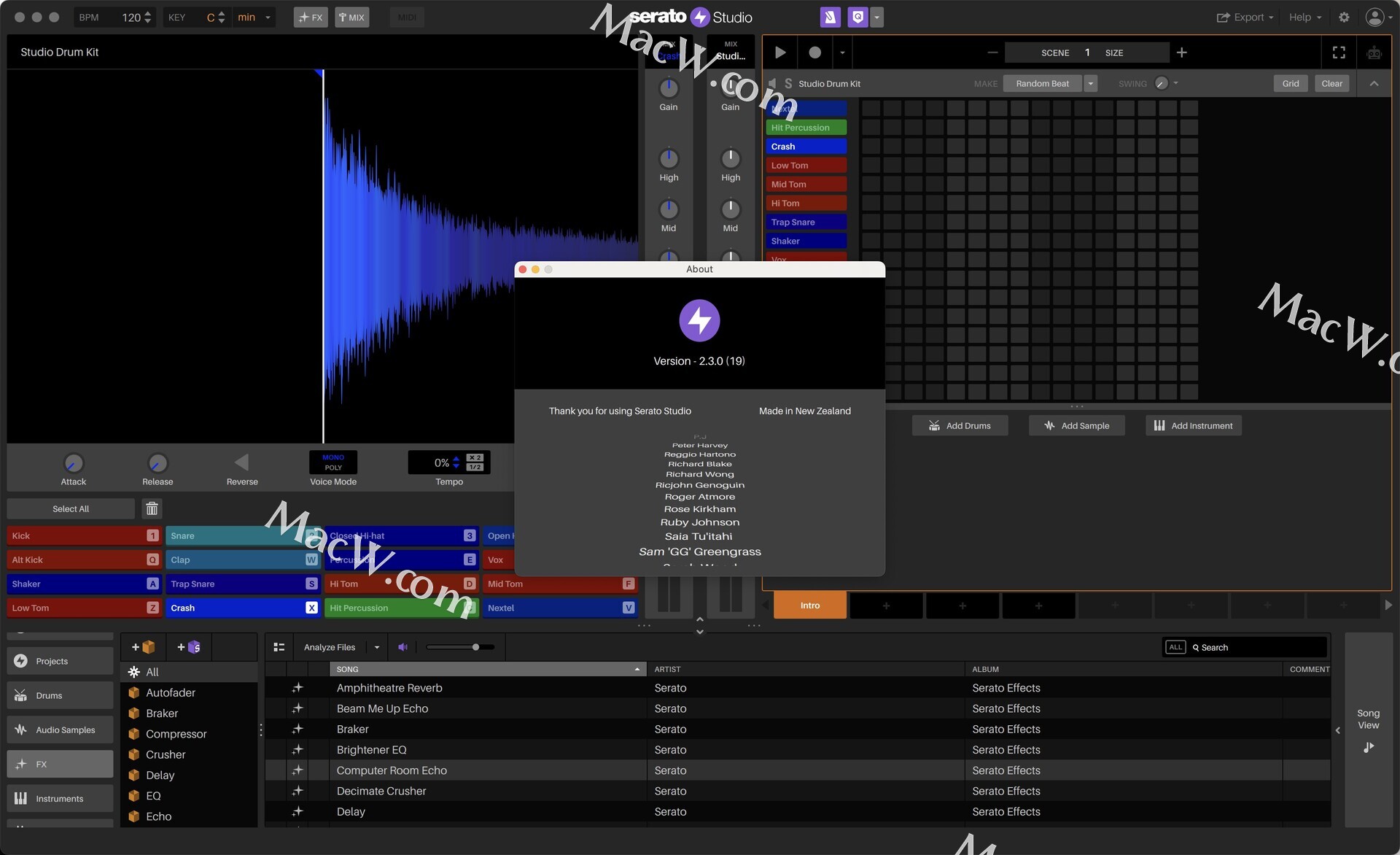Toggle the MIX button in top toolbar
Screen dimensions: 1400x855
click(x=351, y=18)
